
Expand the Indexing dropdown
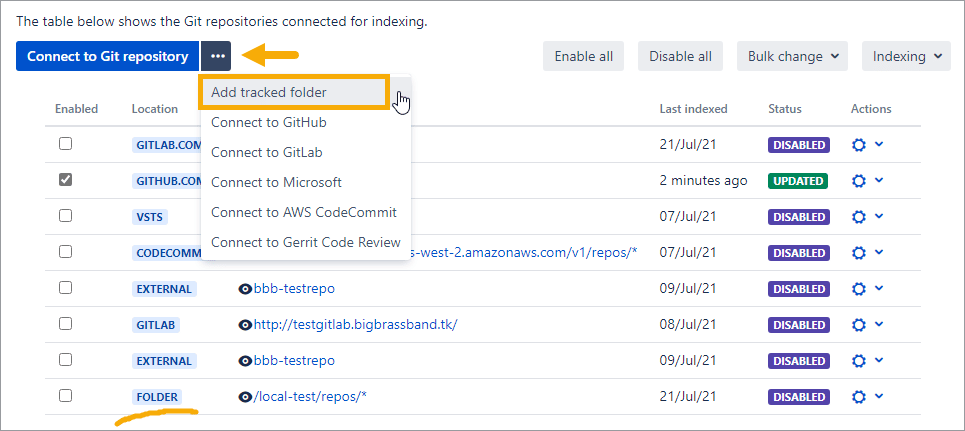905,56
